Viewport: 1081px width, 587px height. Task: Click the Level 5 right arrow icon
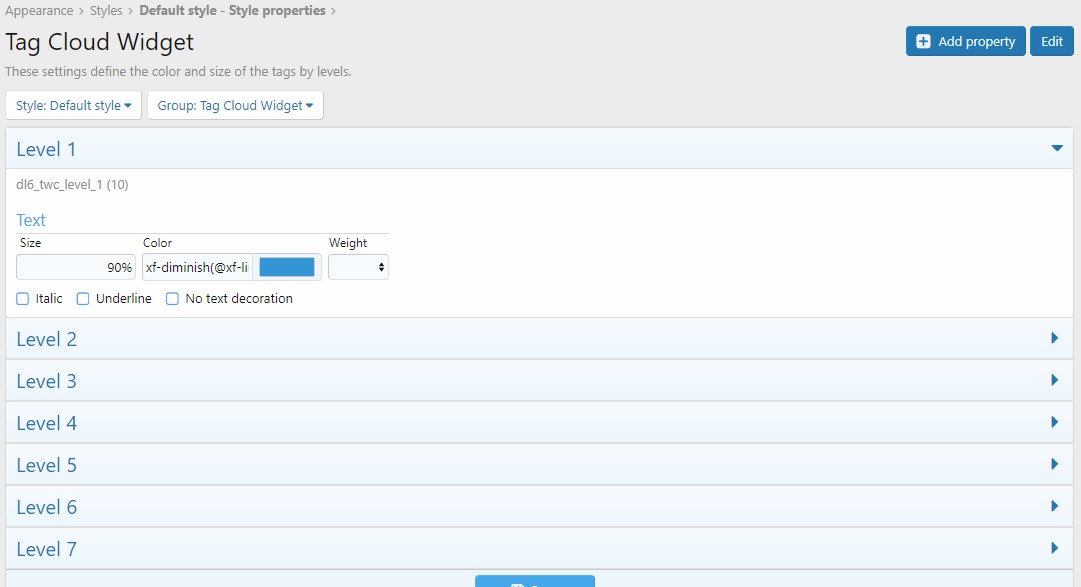1055,464
